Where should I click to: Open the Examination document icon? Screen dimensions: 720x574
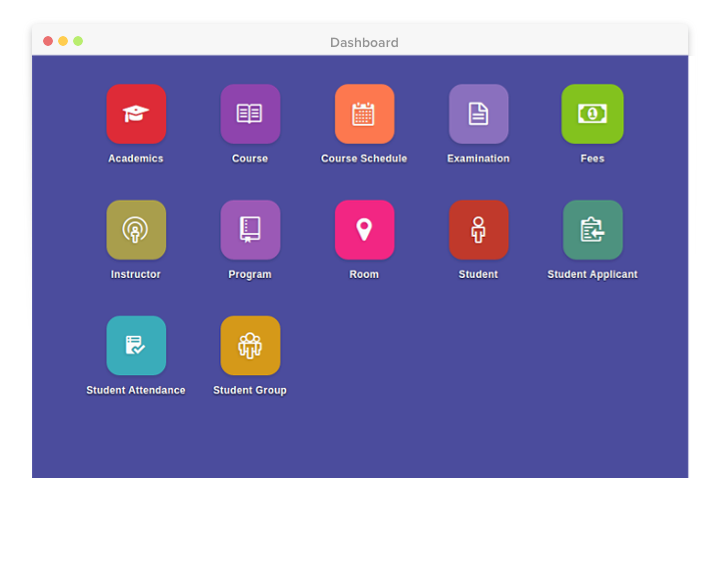478,114
